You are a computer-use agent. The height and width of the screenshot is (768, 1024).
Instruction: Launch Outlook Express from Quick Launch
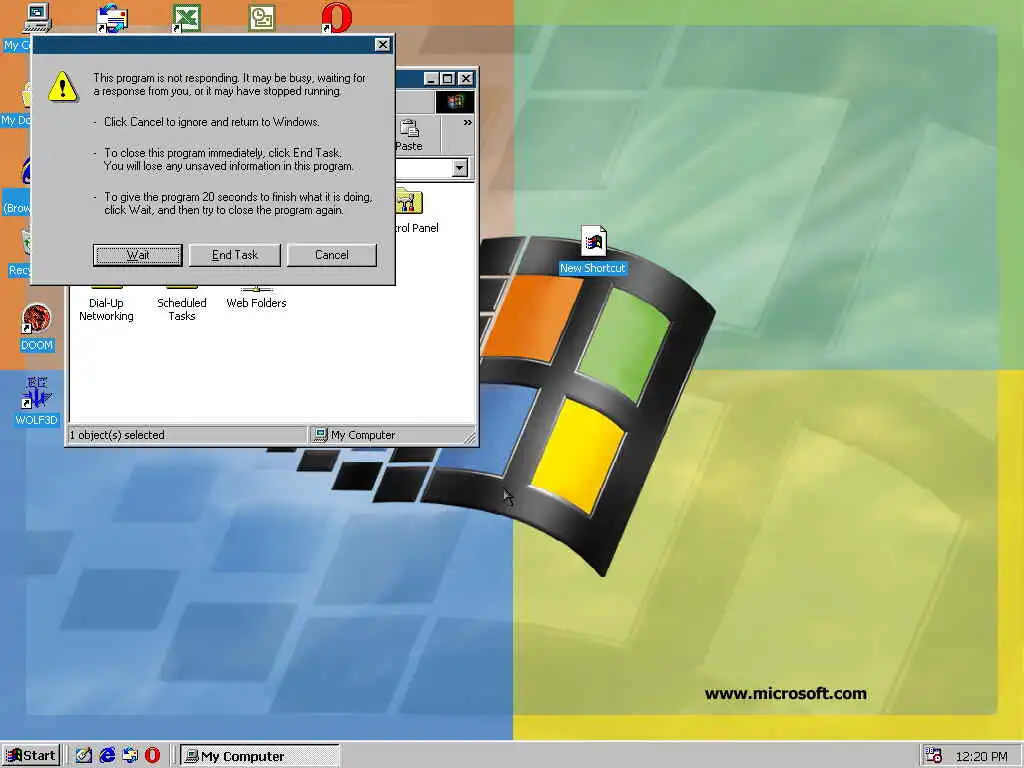click(130, 756)
